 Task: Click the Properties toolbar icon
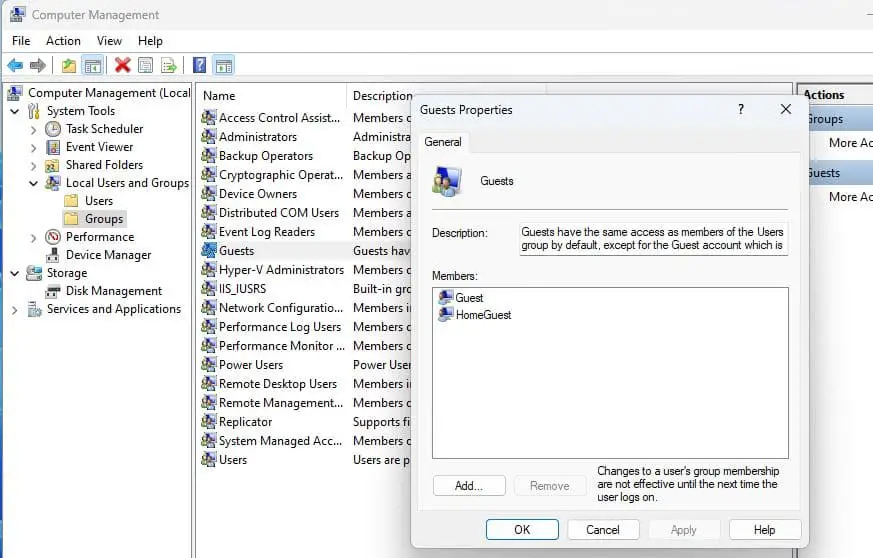pyautogui.click(x=146, y=66)
